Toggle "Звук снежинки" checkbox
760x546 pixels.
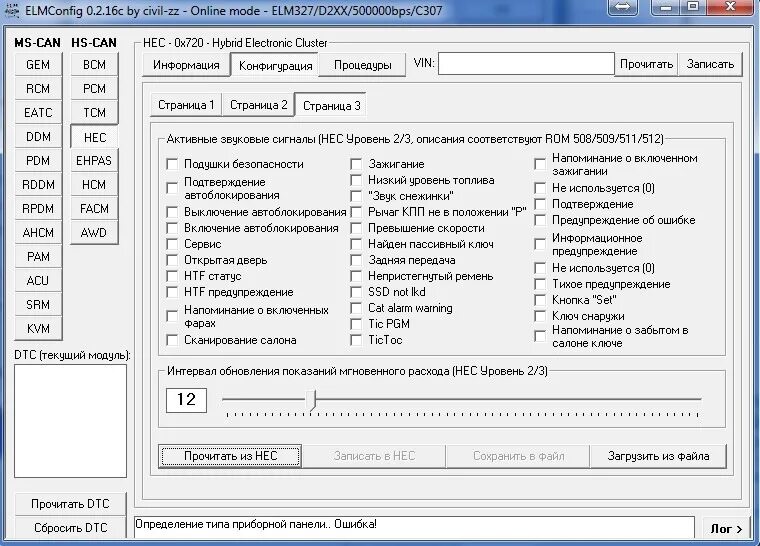pos(356,196)
